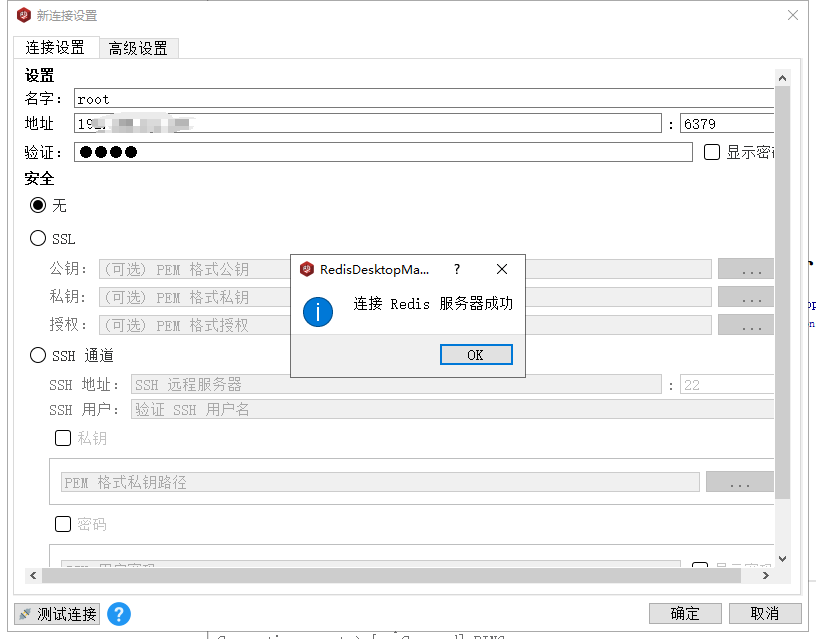Click the horizontal scrollbar thumb
This screenshot has width=816, height=639.
coord(391,576)
